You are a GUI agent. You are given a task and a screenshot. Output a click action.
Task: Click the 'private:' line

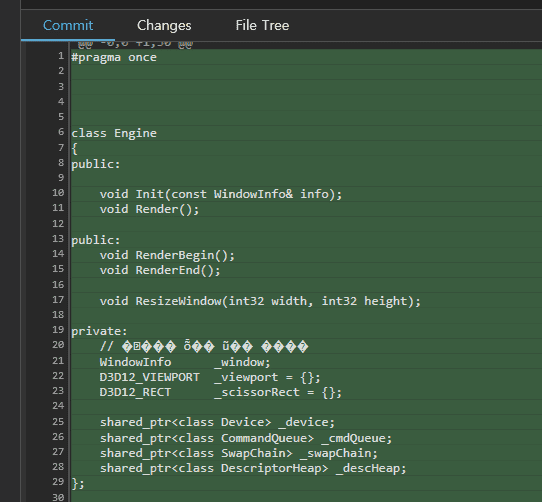[x=99, y=331]
